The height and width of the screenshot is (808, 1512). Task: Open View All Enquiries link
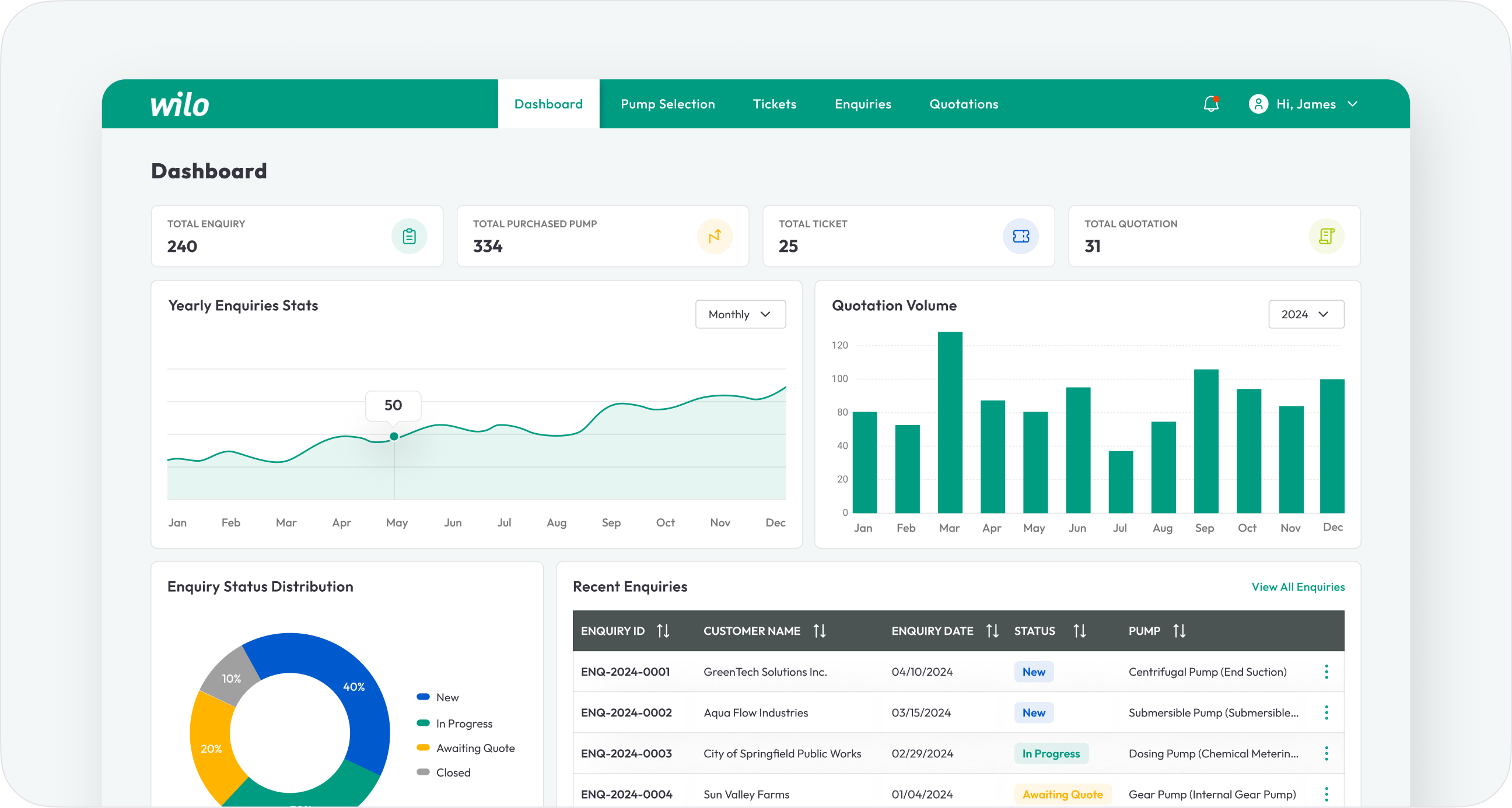[1298, 587]
